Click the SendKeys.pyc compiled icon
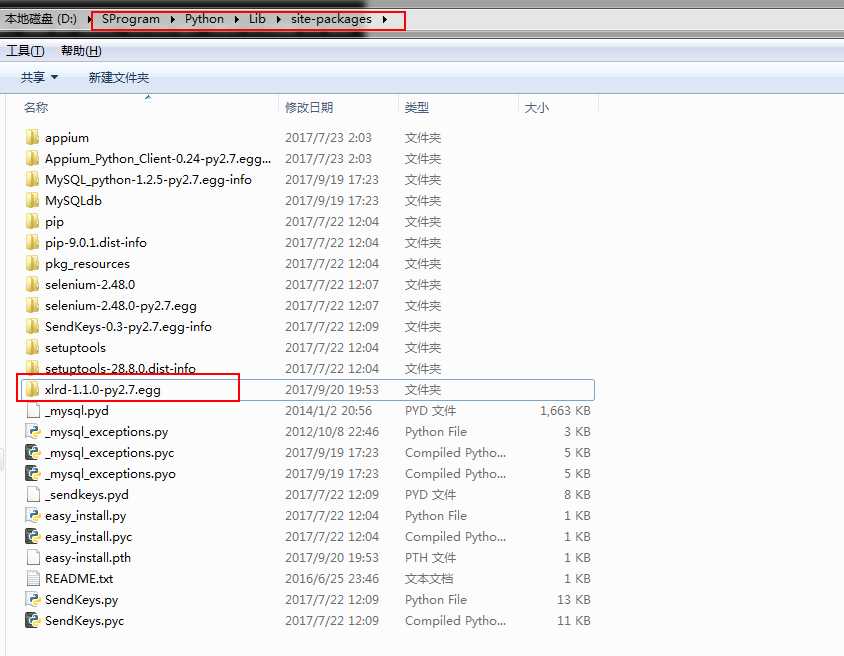Image resolution: width=844 pixels, height=656 pixels. pyautogui.click(x=33, y=620)
